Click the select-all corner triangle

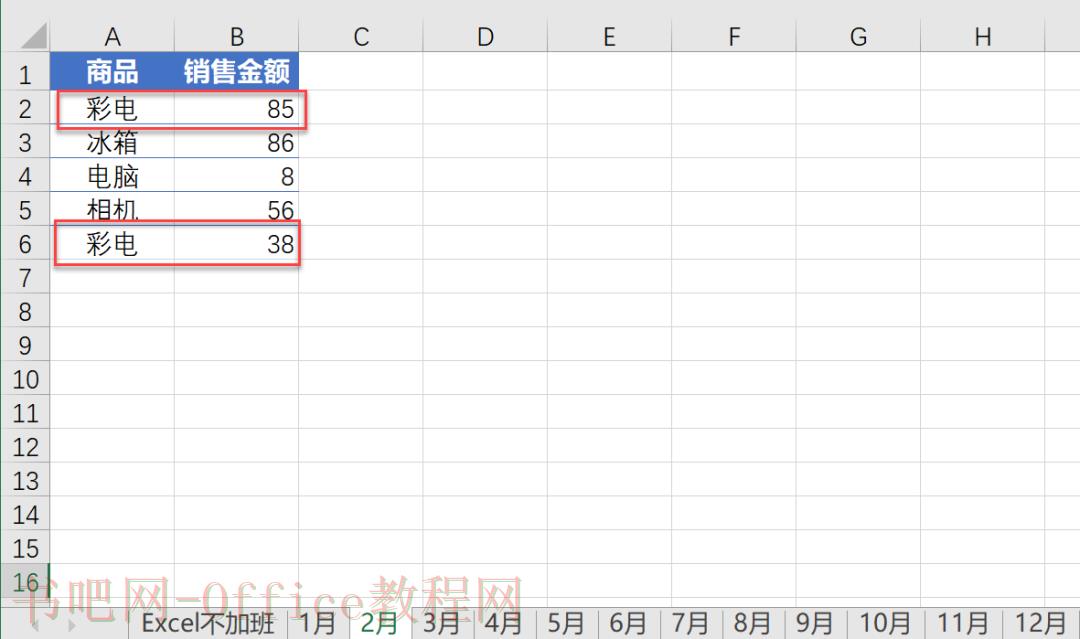click(x=34, y=36)
